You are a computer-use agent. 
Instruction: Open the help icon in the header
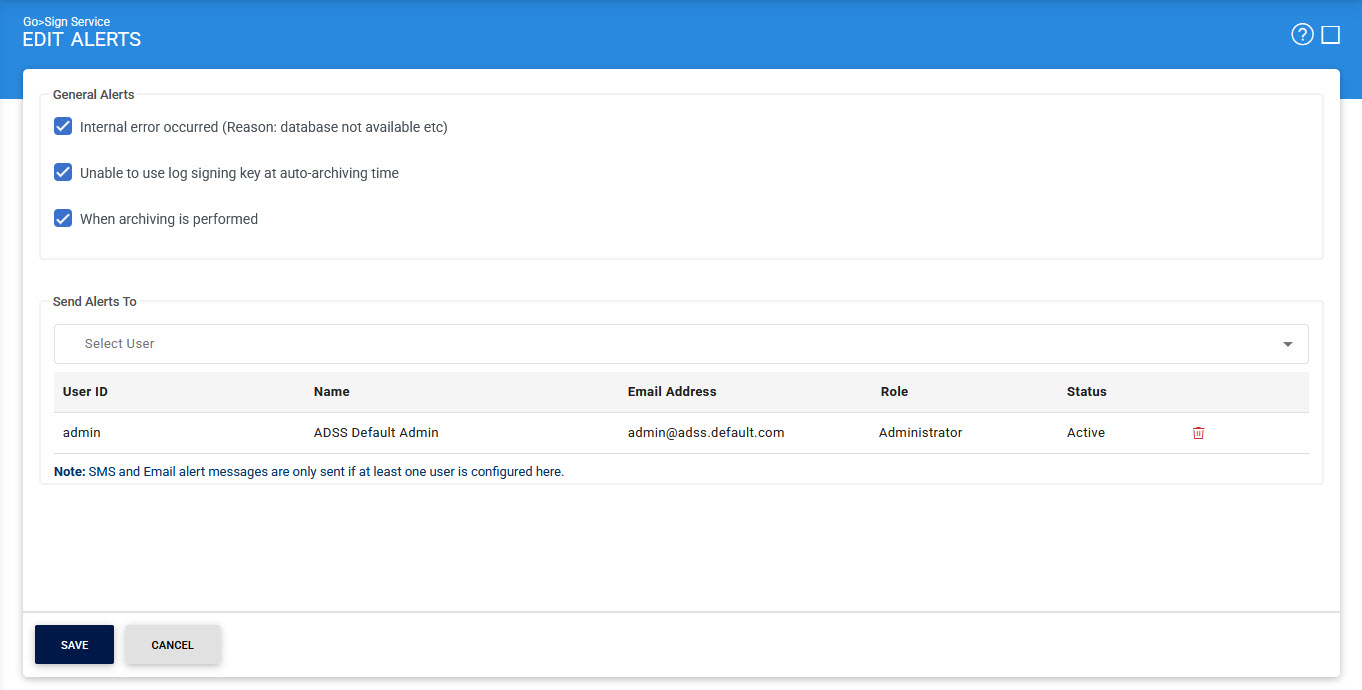coord(1302,35)
